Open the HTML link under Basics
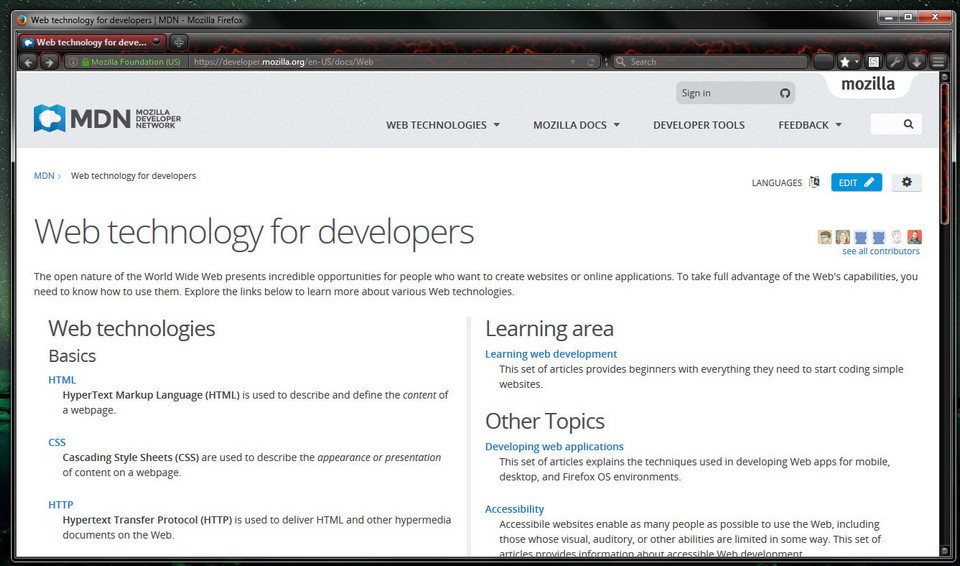Screen dimensions: 960x566 pos(62,380)
